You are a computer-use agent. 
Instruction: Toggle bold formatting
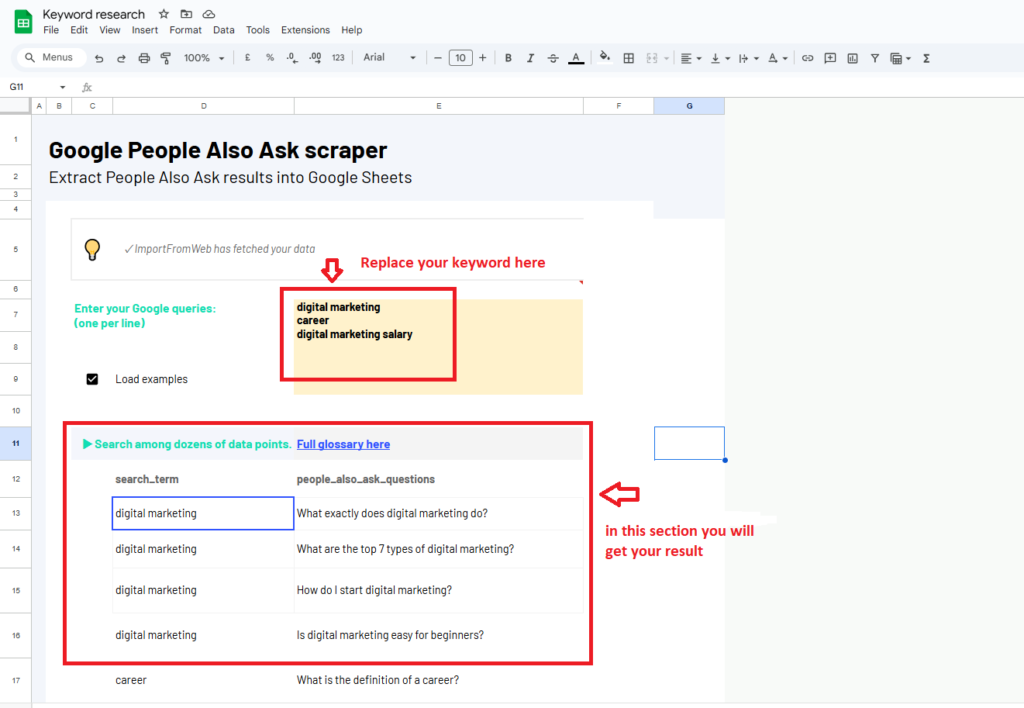point(508,58)
